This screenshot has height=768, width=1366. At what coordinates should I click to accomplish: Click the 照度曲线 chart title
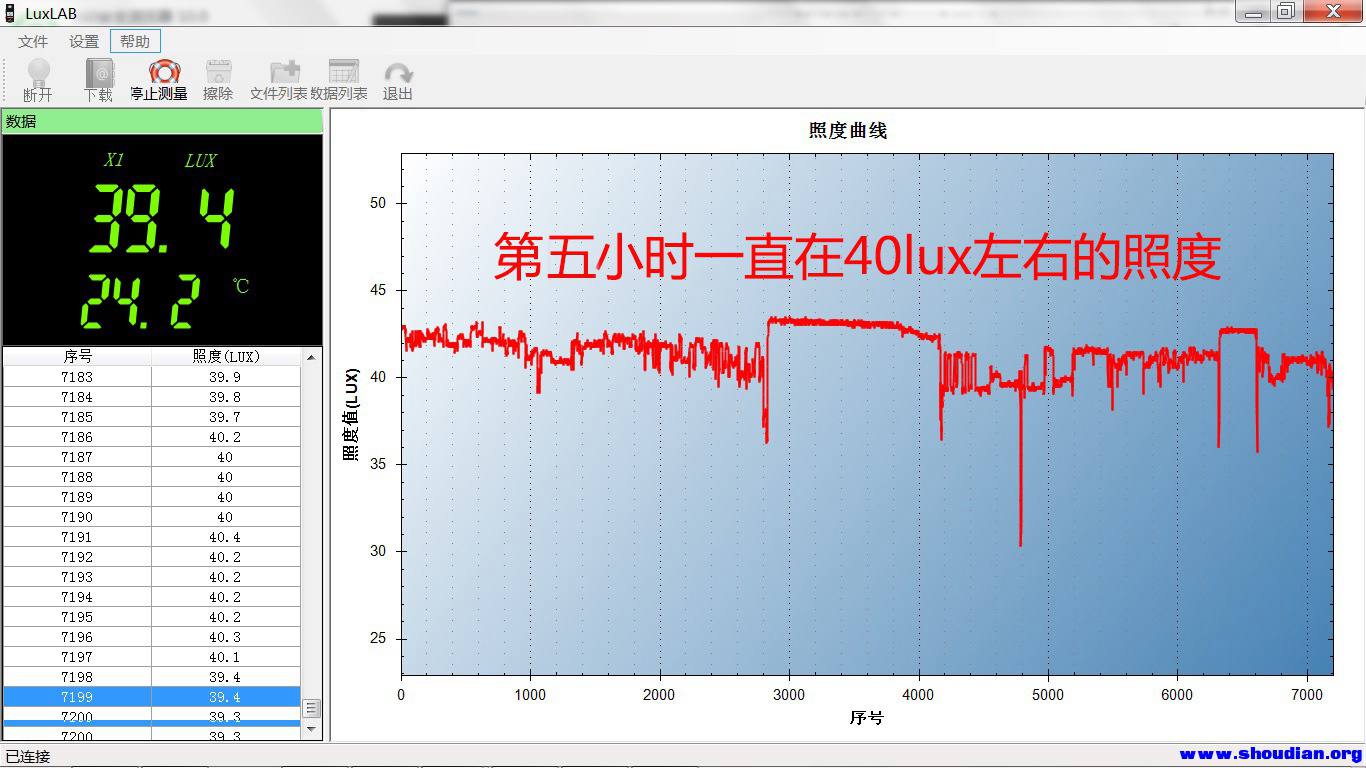(x=847, y=130)
